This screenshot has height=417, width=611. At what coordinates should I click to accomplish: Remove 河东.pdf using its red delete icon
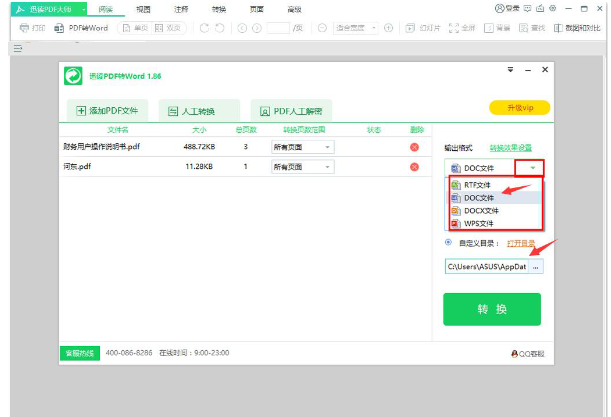tap(414, 166)
